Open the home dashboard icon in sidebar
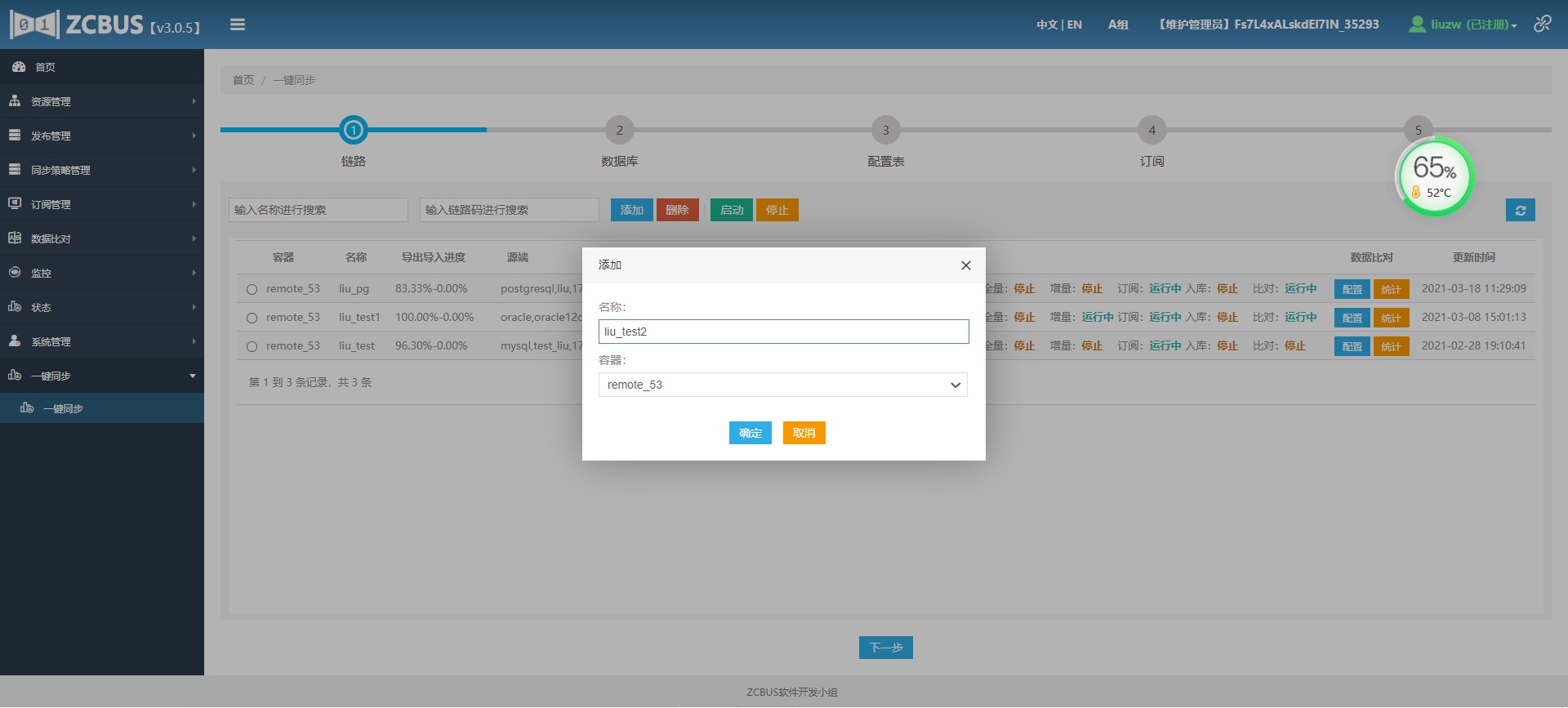This screenshot has width=1568, height=708. 18,67
